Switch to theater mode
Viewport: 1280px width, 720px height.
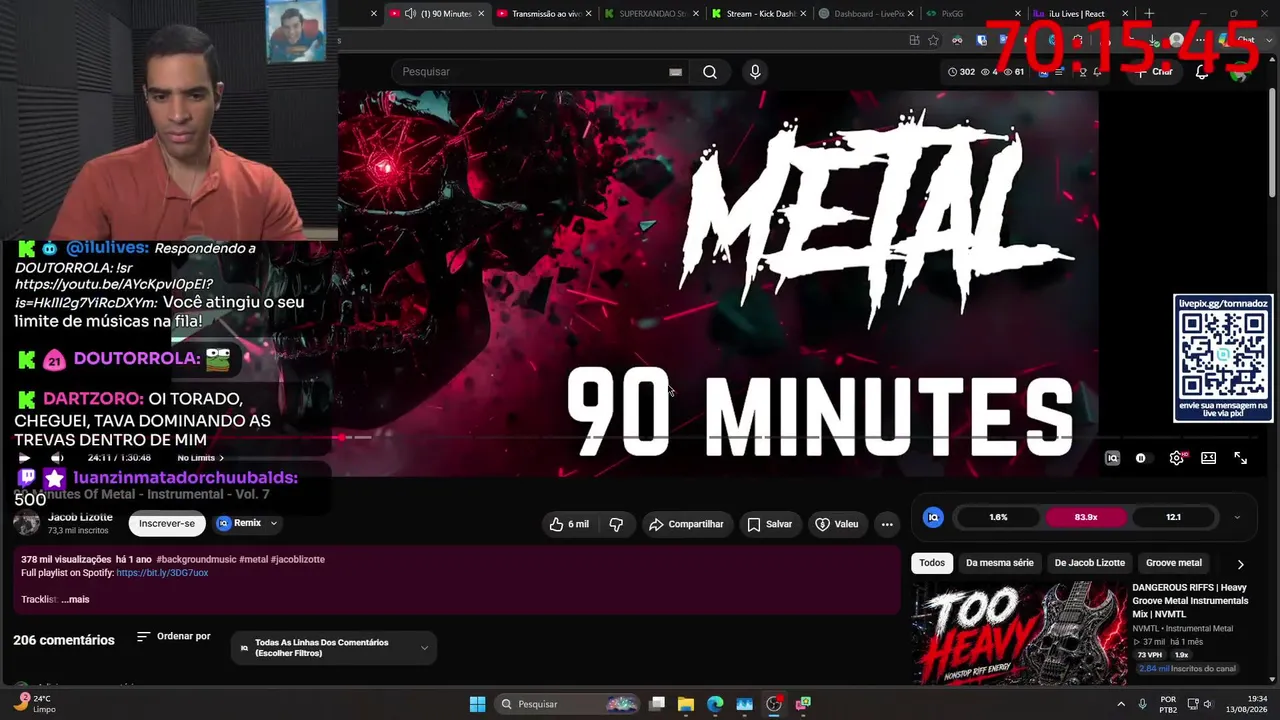(x=1209, y=458)
